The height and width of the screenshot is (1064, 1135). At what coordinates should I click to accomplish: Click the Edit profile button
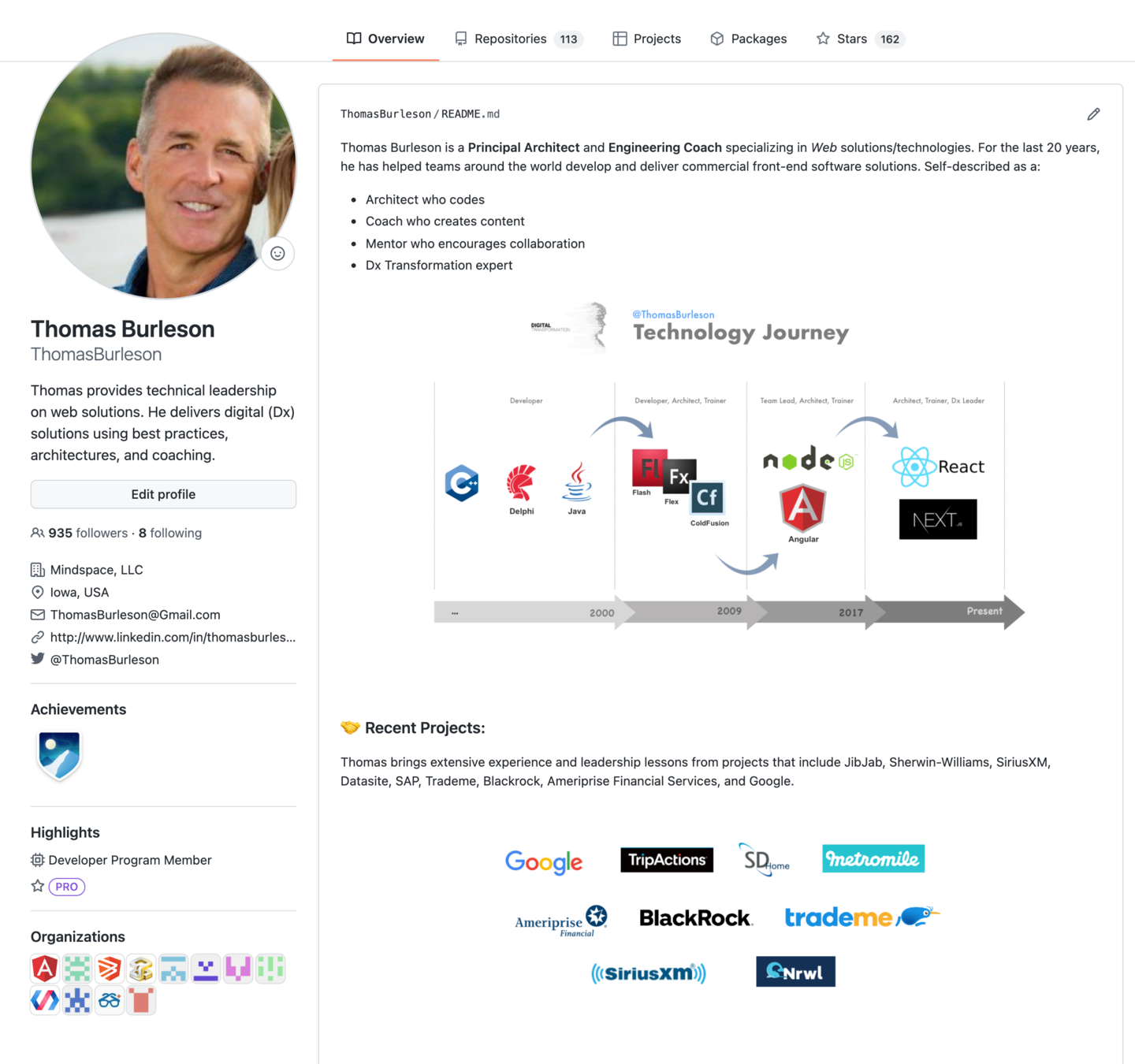pos(163,494)
